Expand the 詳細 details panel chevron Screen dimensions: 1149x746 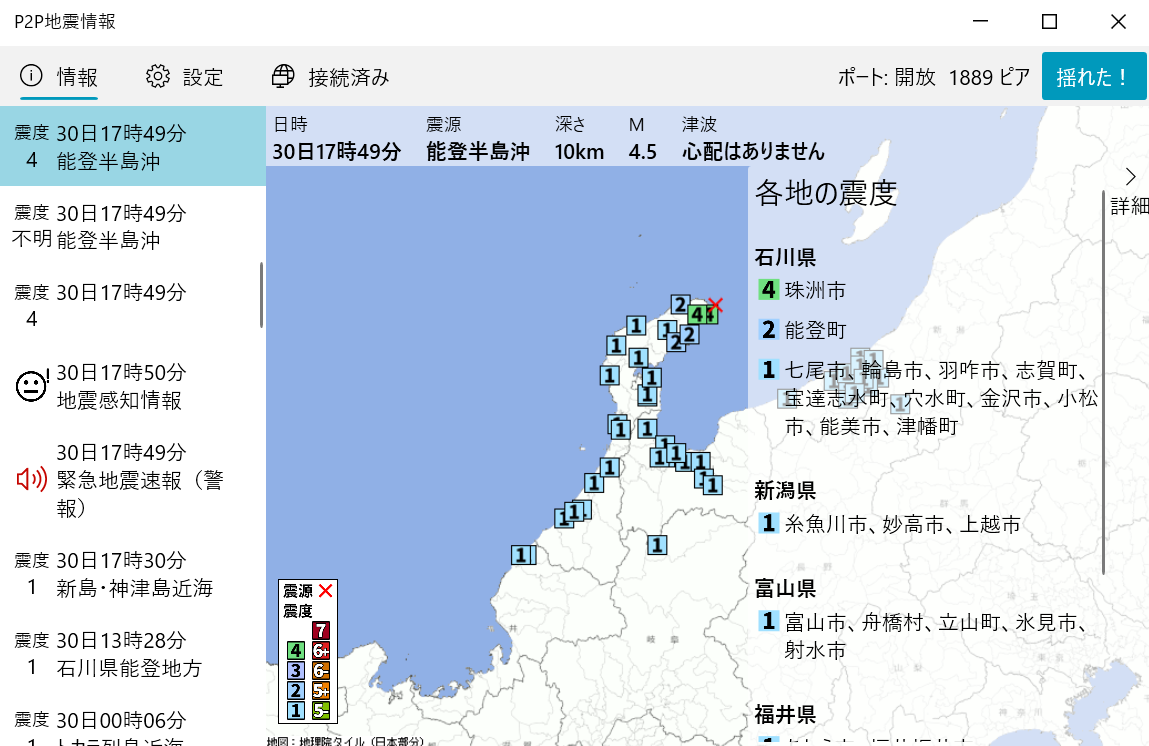(1130, 178)
